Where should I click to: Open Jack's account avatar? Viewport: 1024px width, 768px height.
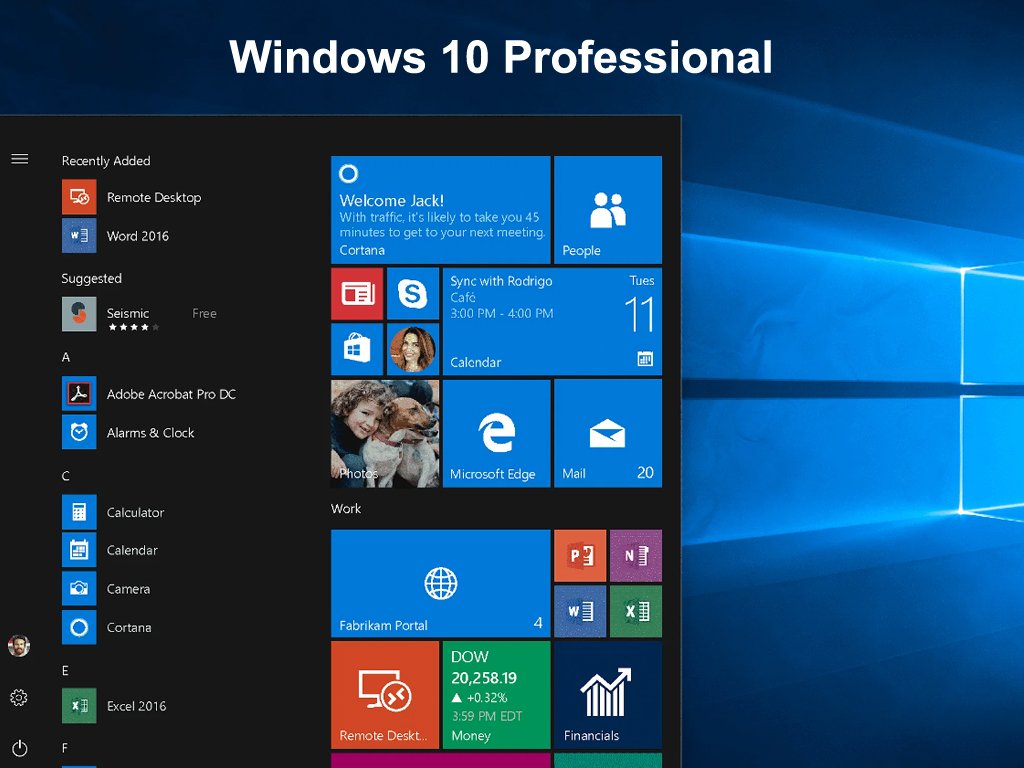click(19, 645)
